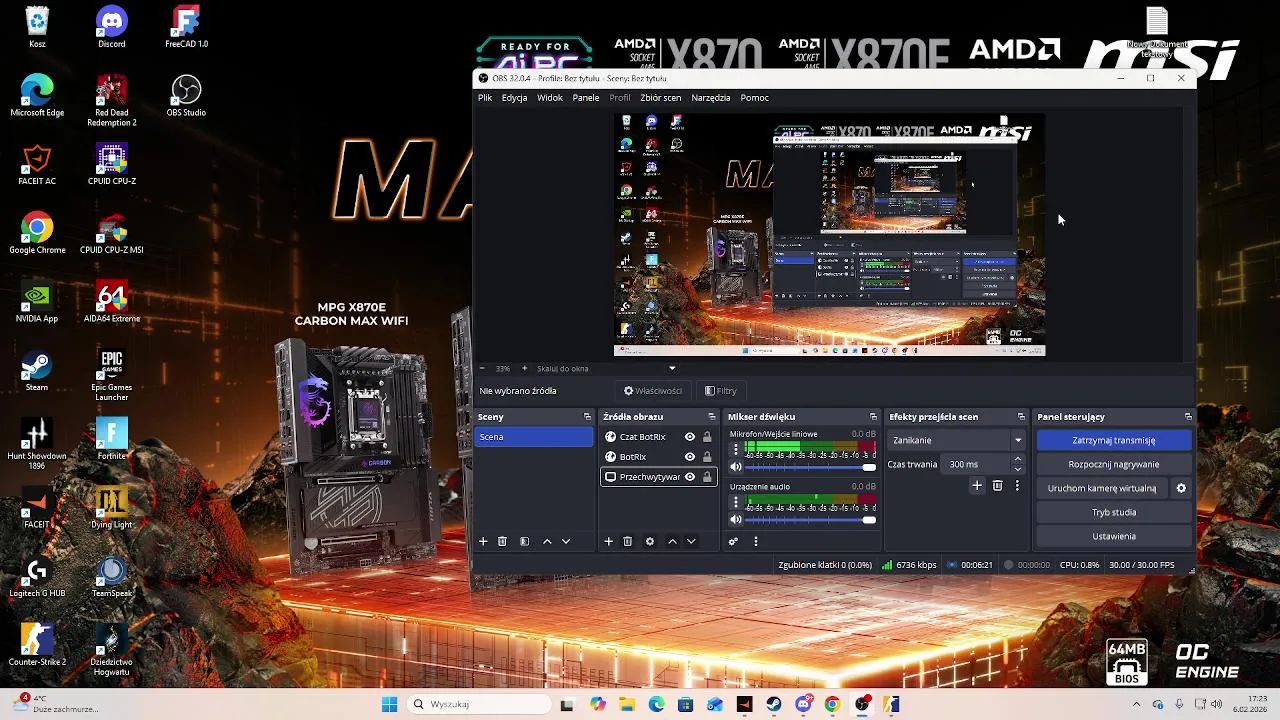The height and width of the screenshot is (720, 1280).
Task: Unlock the Przechwytywanie screen capture source
Action: click(x=707, y=477)
